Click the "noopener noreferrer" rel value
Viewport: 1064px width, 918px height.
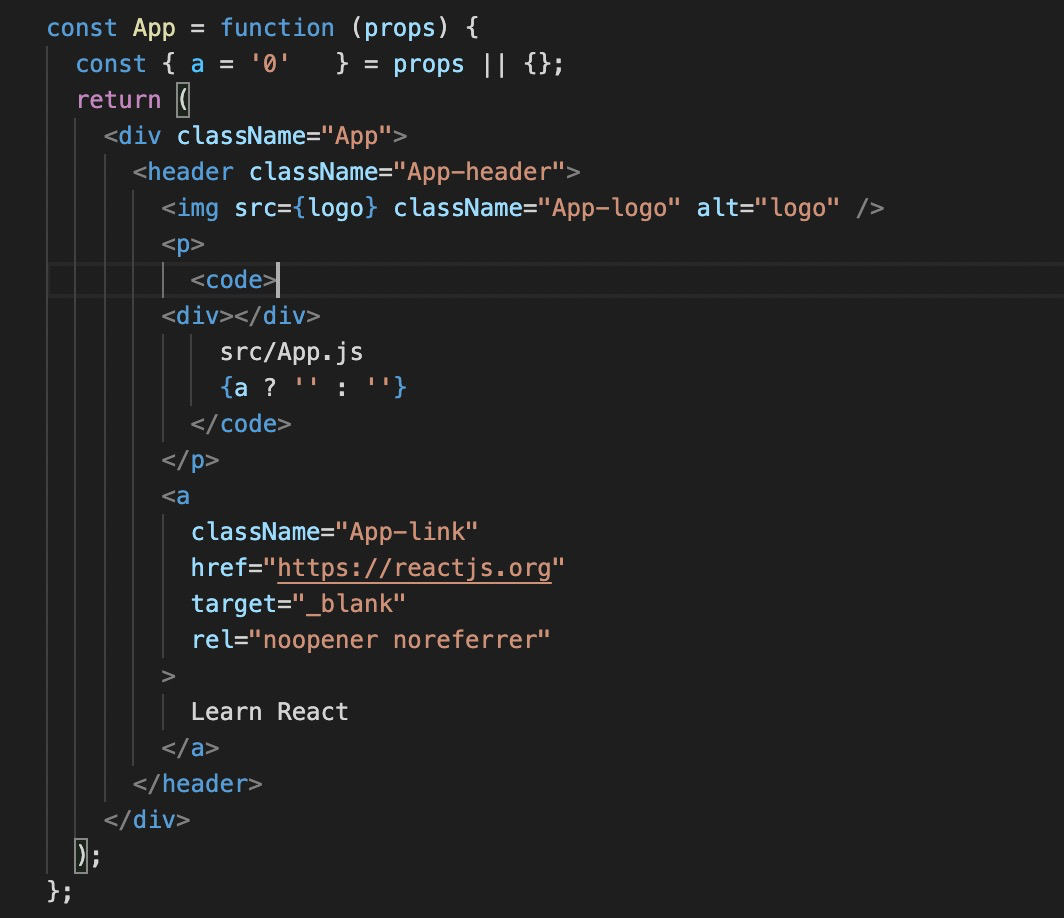coord(399,639)
